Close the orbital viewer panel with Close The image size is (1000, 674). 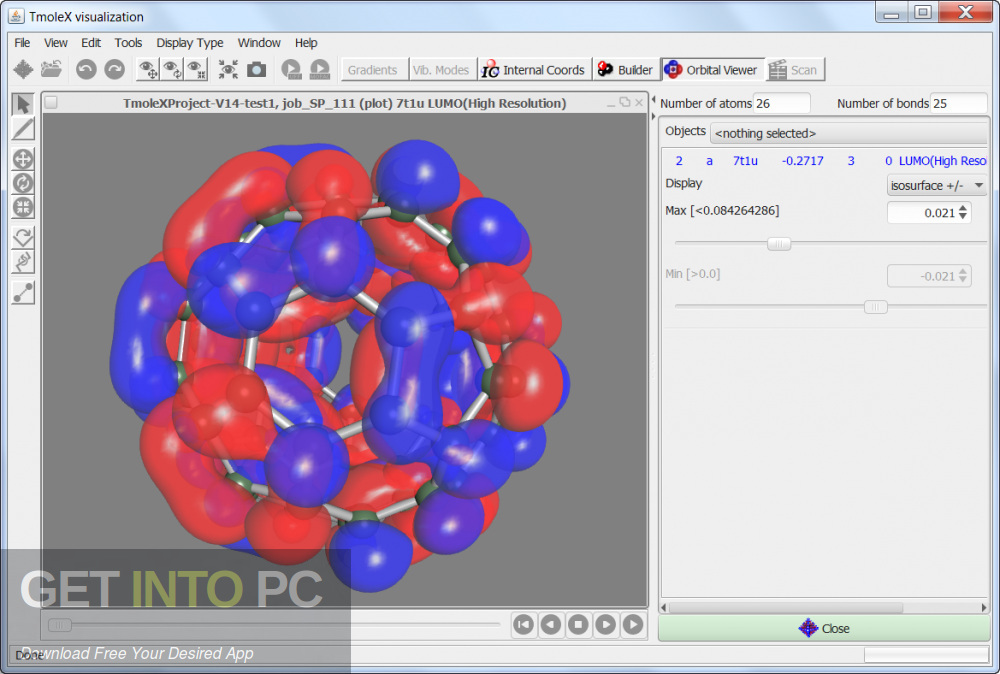pyautogui.click(x=824, y=629)
